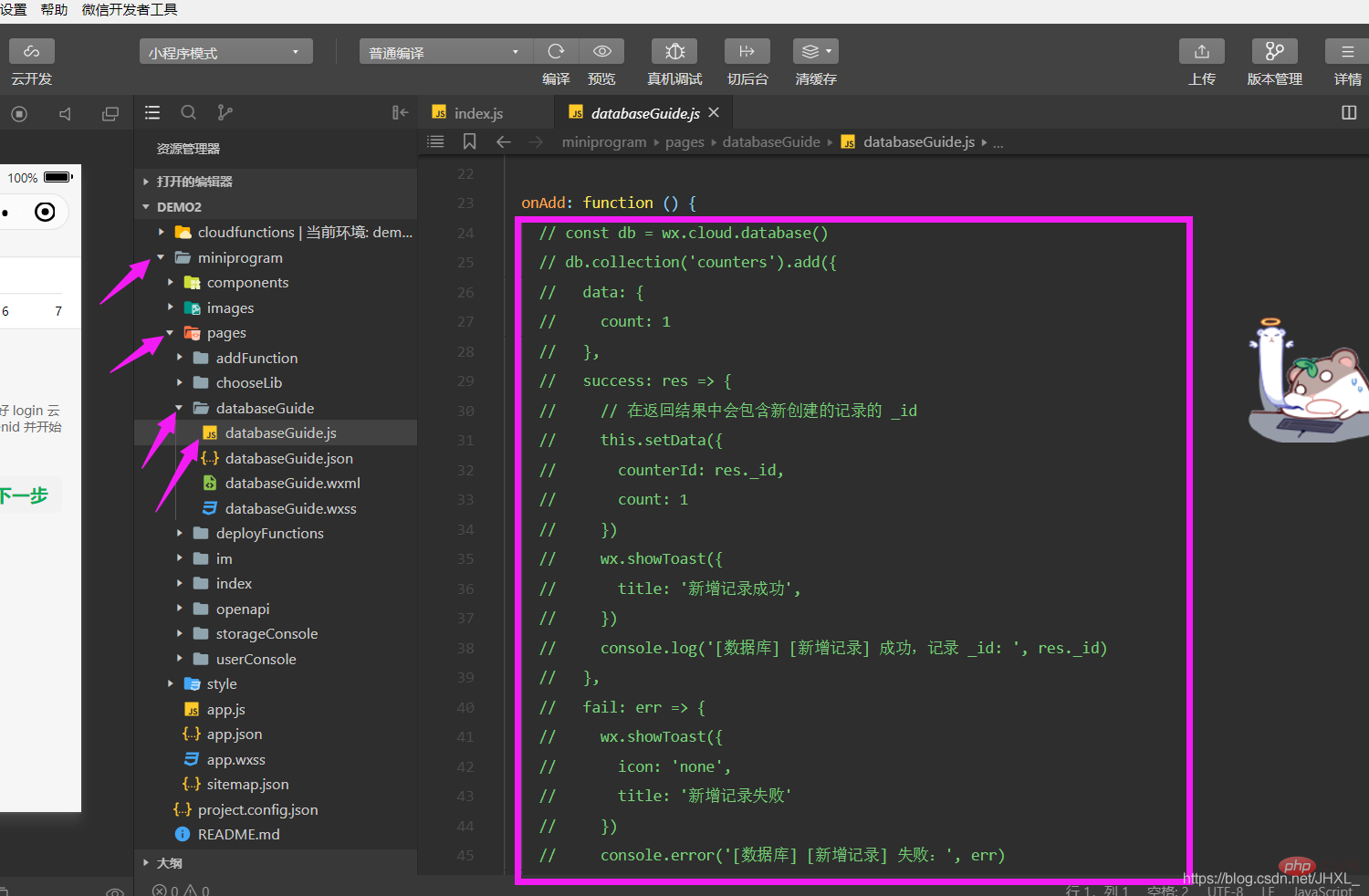Expand the 打开的编辑器 section

[x=276, y=182]
